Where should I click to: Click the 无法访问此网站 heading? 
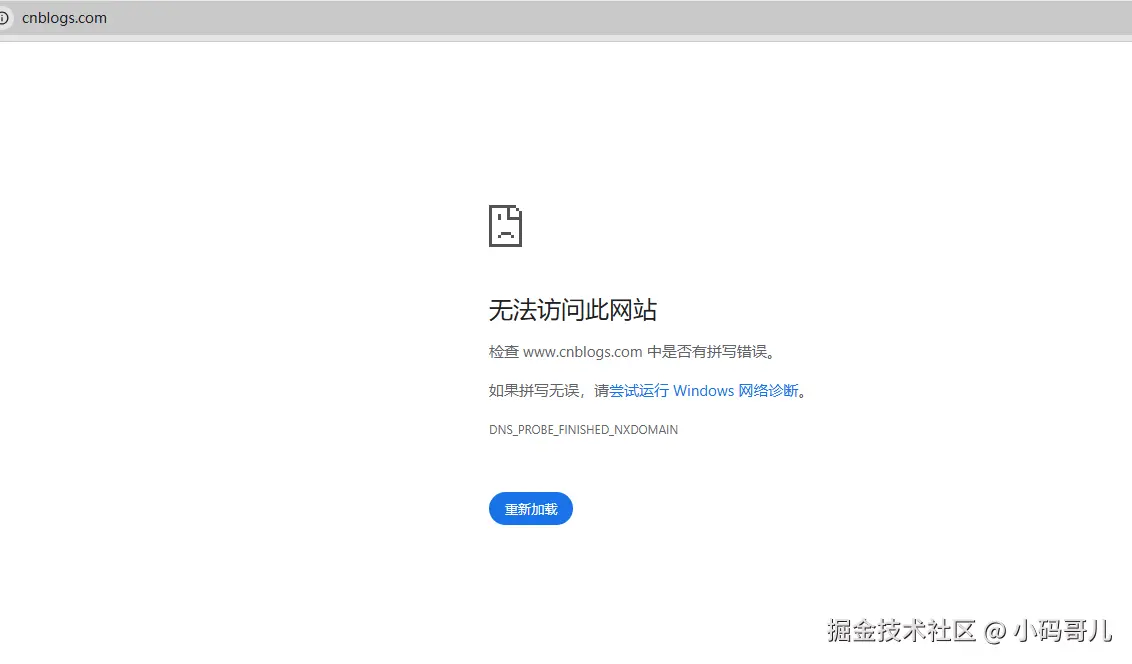[x=572, y=310]
